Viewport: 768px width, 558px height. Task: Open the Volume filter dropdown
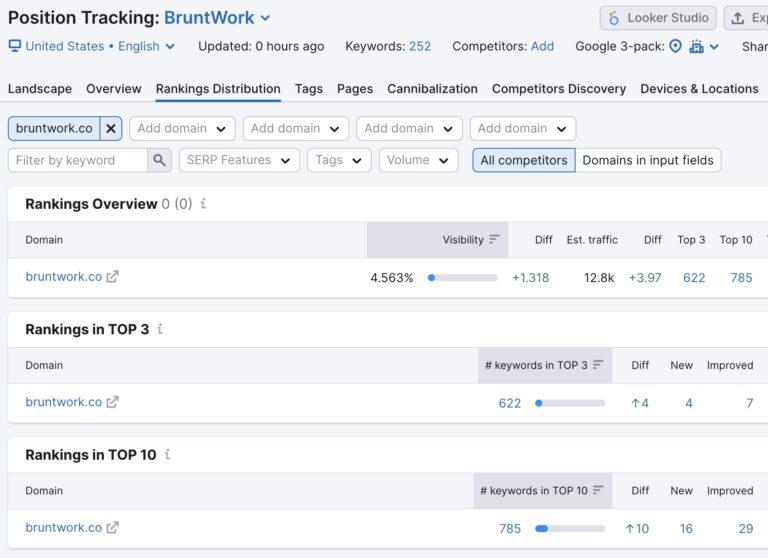pos(418,160)
